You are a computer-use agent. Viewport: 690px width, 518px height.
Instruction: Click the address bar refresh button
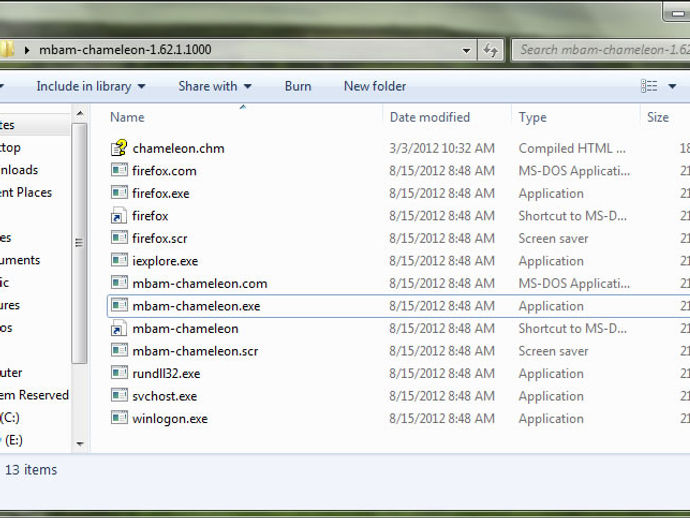(x=491, y=50)
